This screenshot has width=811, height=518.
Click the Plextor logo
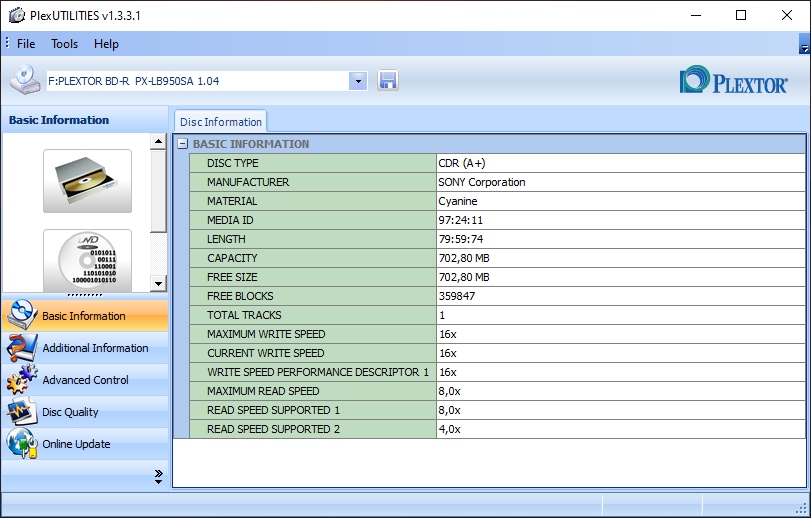733,81
